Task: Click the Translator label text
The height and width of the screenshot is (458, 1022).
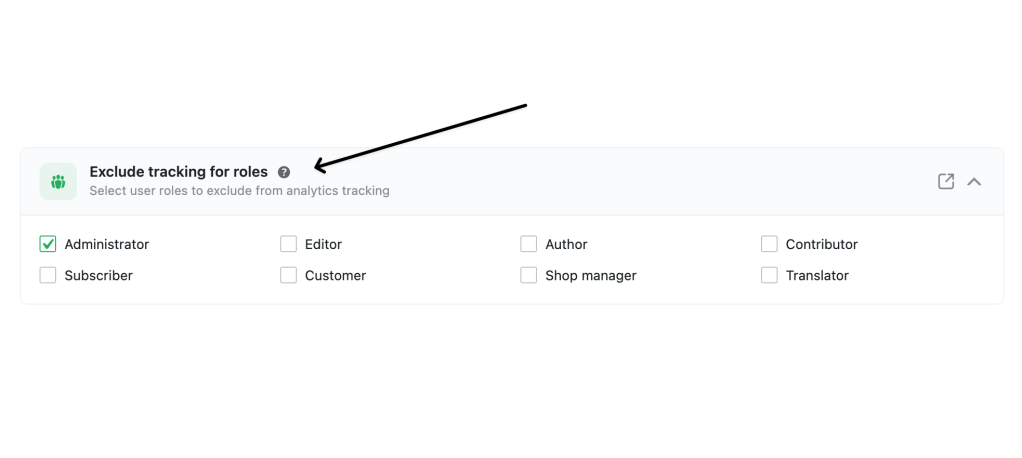Action: click(x=817, y=276)
